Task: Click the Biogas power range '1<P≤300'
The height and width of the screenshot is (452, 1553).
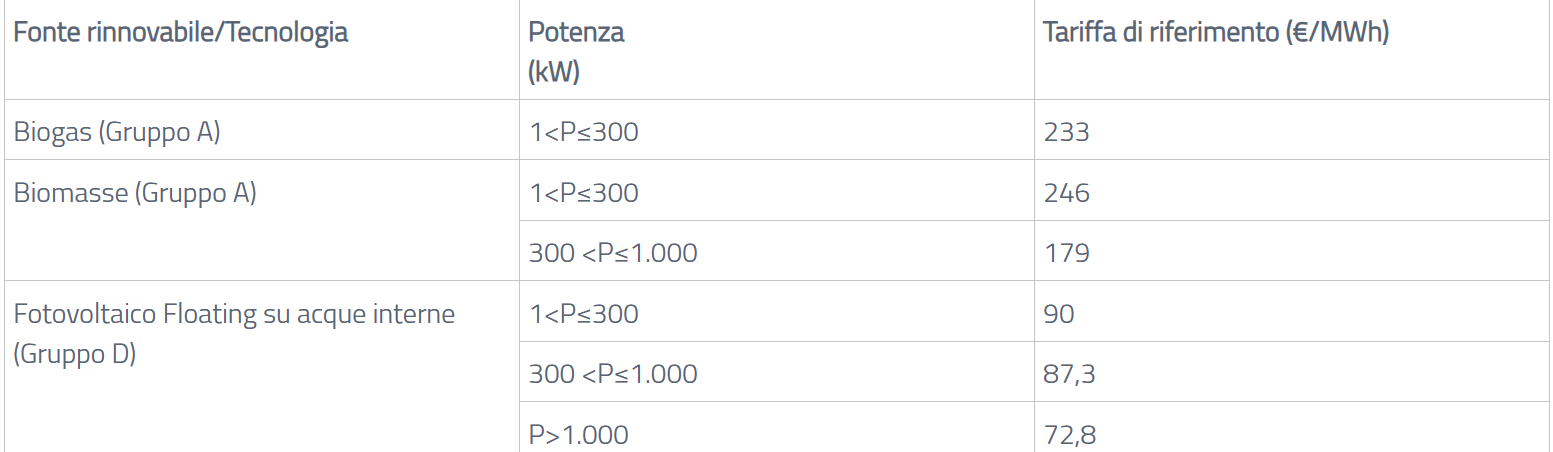Action: 583,132
